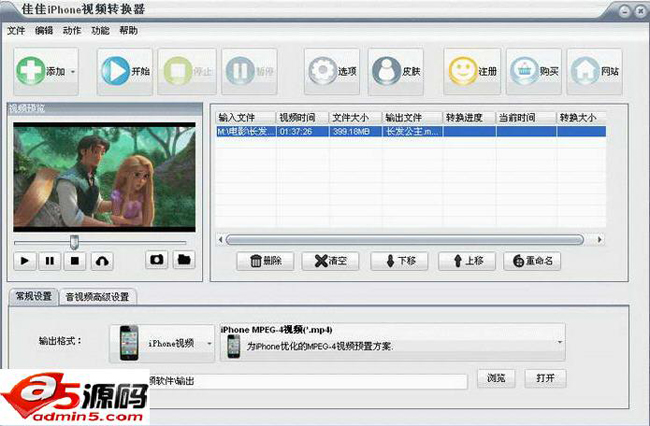Click the scrollbar left arrow
Viewport: 650px width, 426px height.
click(x=221, y=240)
